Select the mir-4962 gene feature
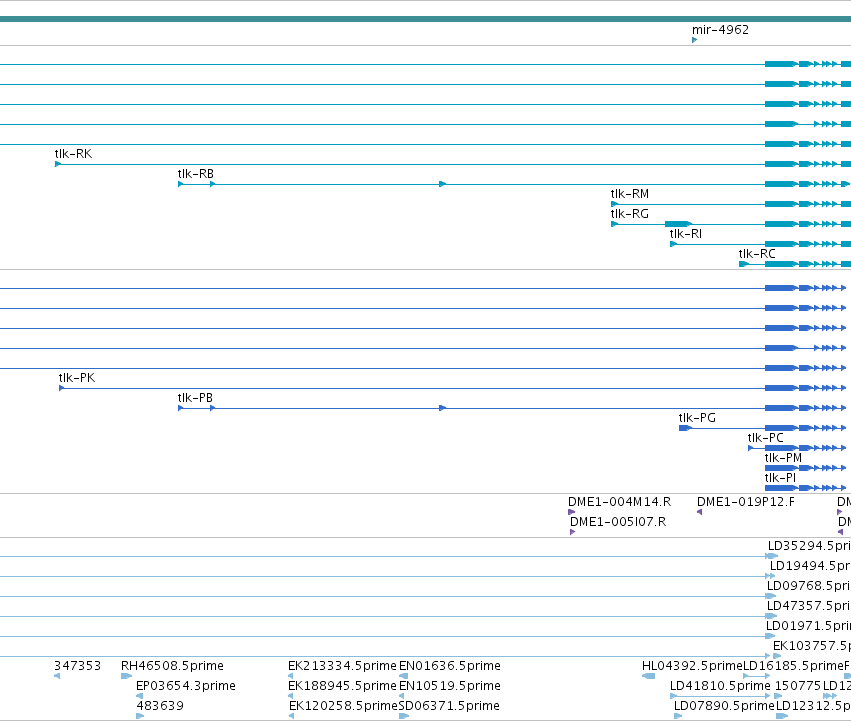Image resolution: width=851 pixels, height=721 pixels. (x=720, y=30)
